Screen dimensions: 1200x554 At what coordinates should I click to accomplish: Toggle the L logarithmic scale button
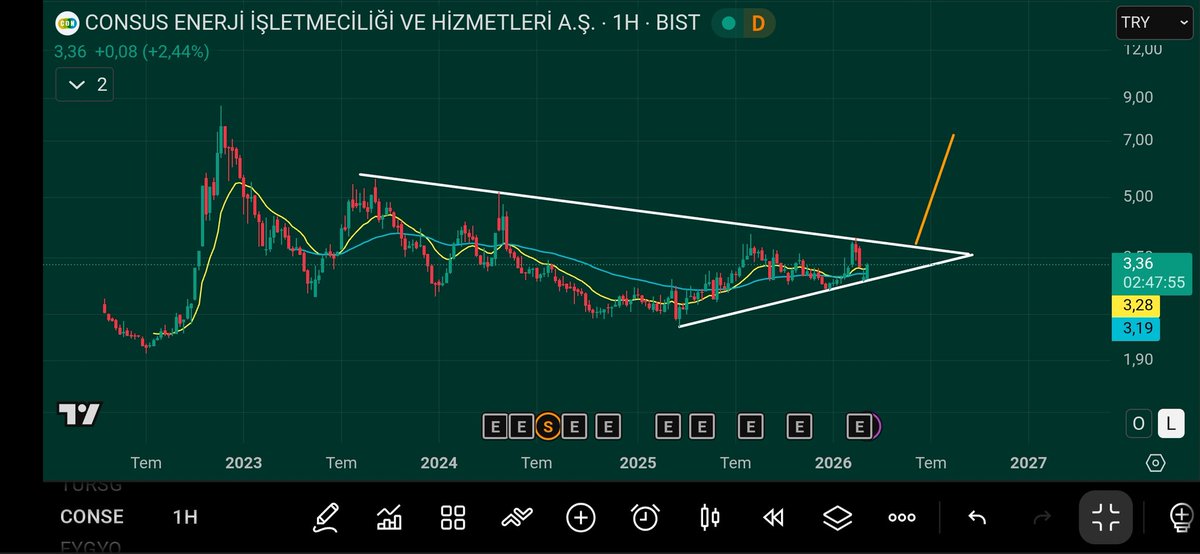click(x=1170, y=423)
